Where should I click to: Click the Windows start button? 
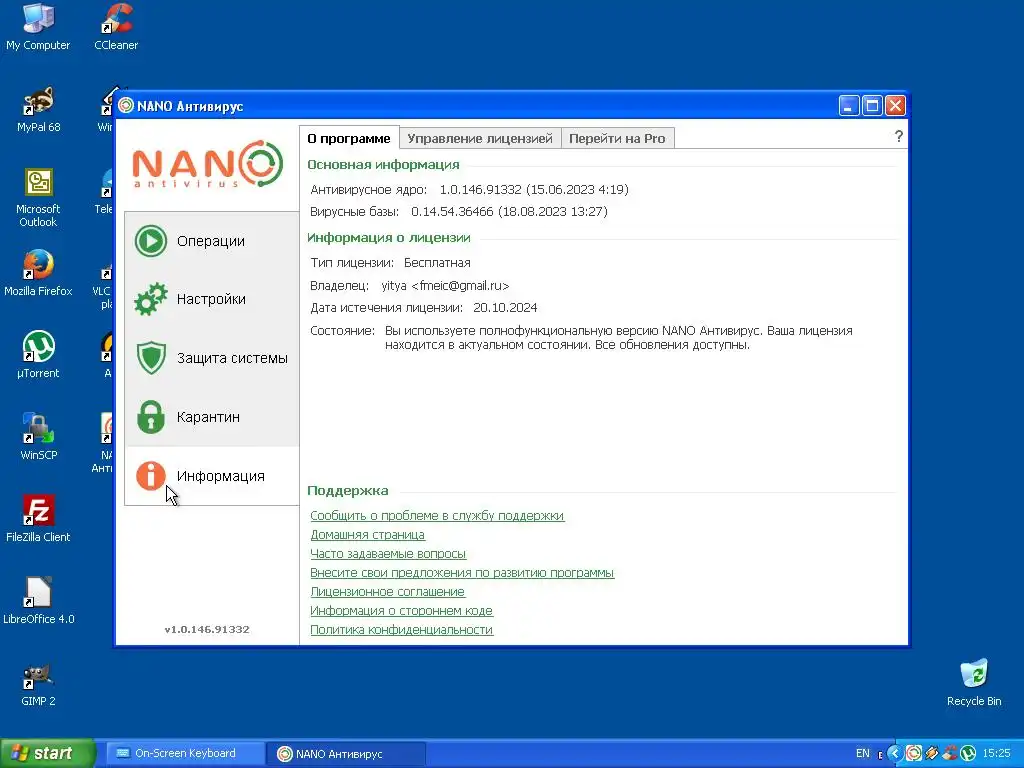point(48,754)
